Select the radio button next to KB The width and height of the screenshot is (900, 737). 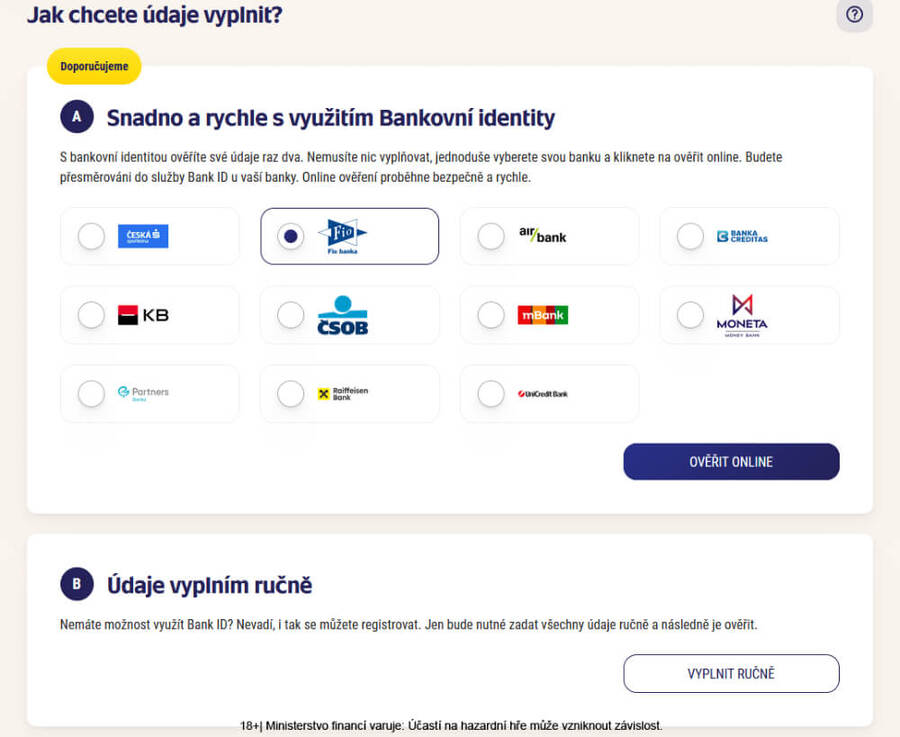pyautogui.click(x=91, y=314)
